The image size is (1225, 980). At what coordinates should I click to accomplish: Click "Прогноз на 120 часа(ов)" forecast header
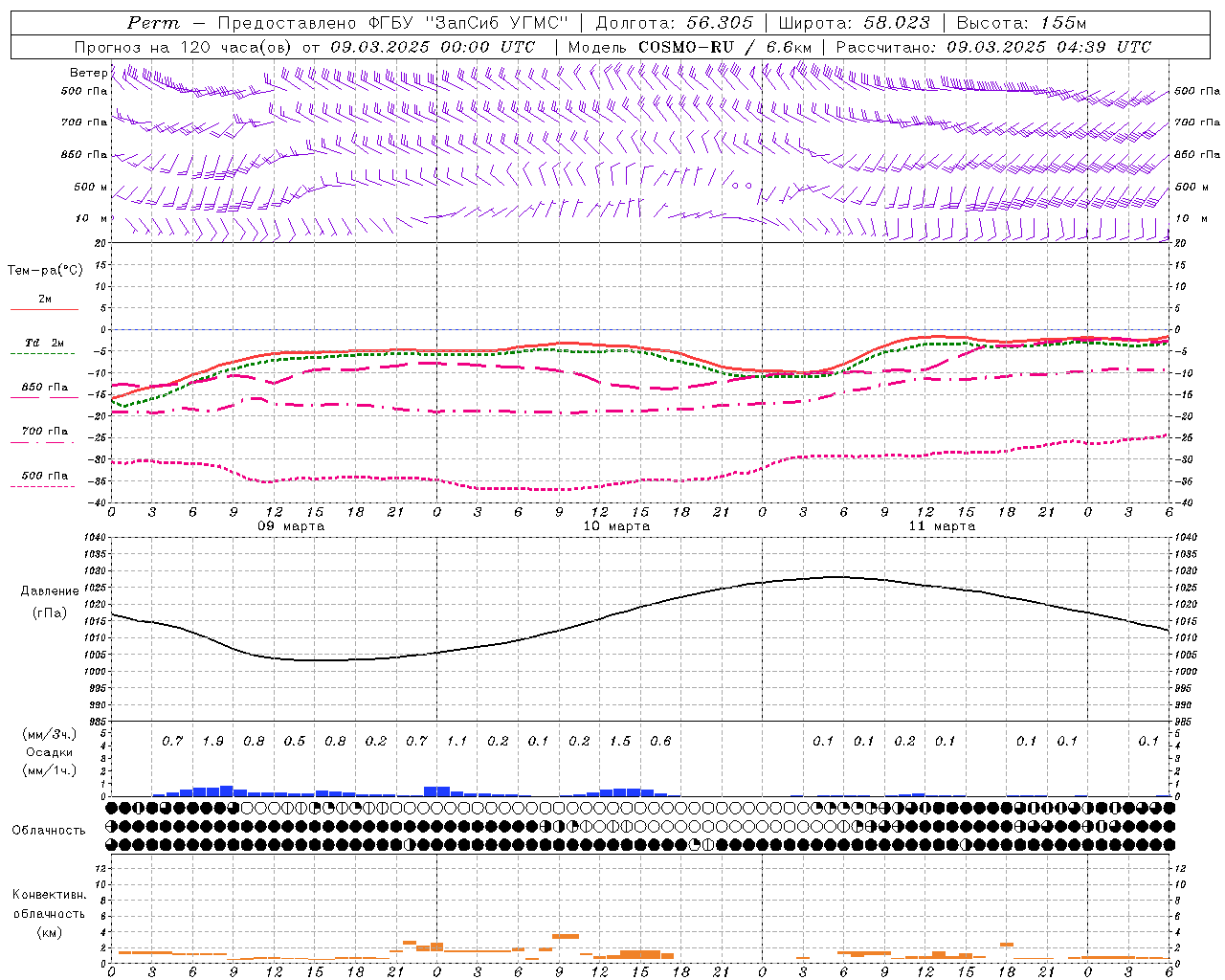tap(185, 47)
